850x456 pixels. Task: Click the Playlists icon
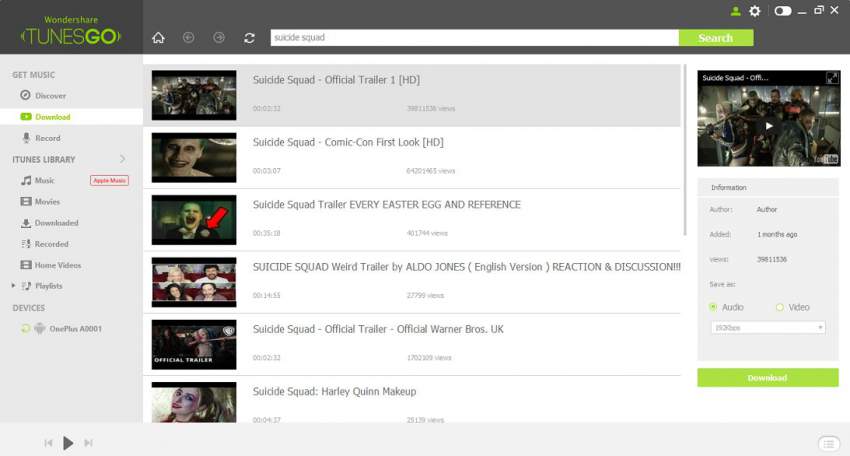click(x=26, y=286)
